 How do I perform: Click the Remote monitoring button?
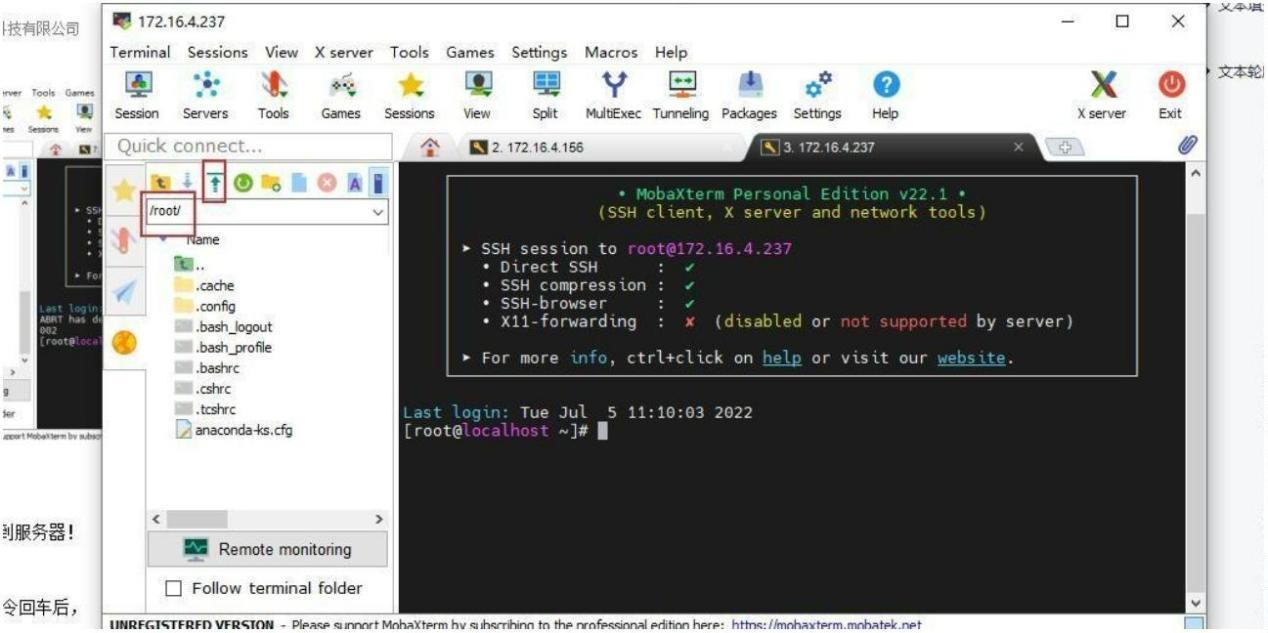pyautogui.click(x=267, y=549)
